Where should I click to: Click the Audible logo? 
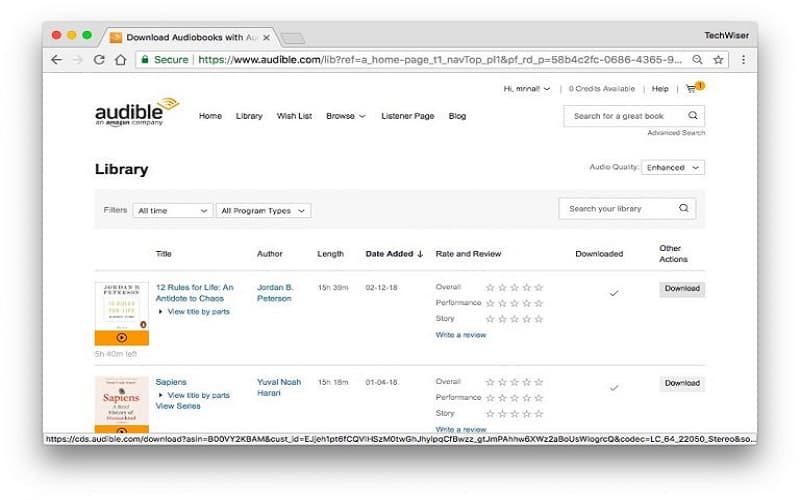tap(136, 112)
